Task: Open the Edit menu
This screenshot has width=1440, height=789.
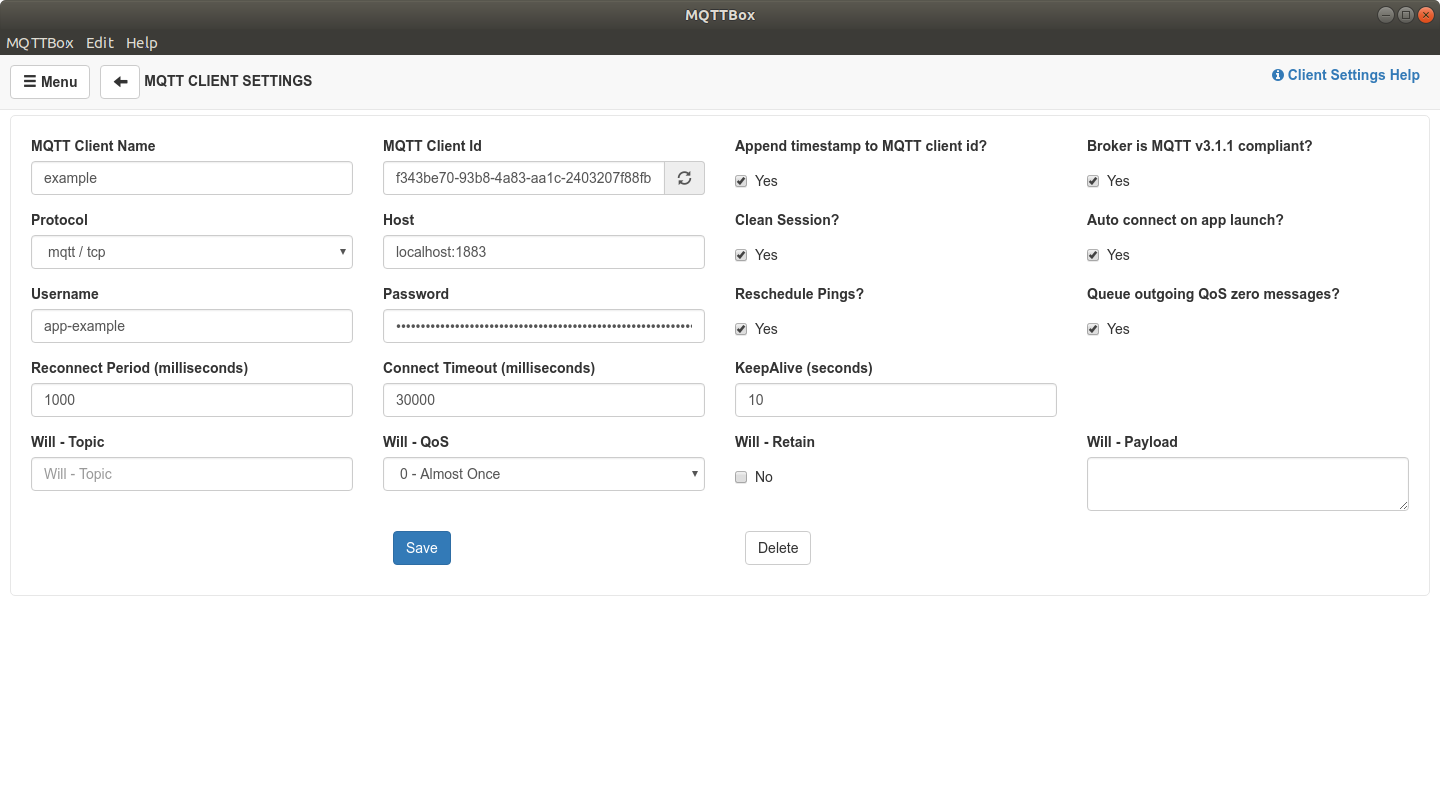Action: (x=99, y=43)
